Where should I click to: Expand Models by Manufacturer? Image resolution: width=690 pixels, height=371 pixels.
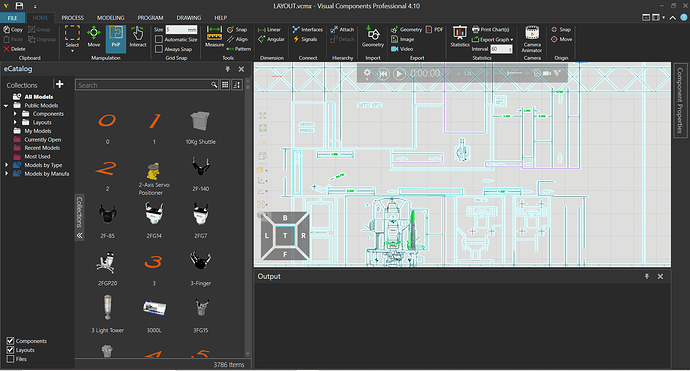[x=6, y=173]
